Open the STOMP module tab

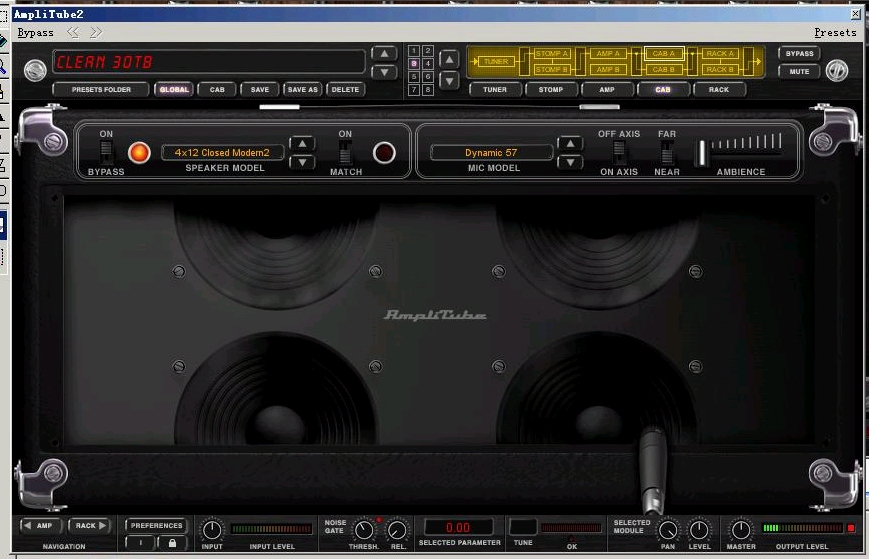[x=551, y=90]
